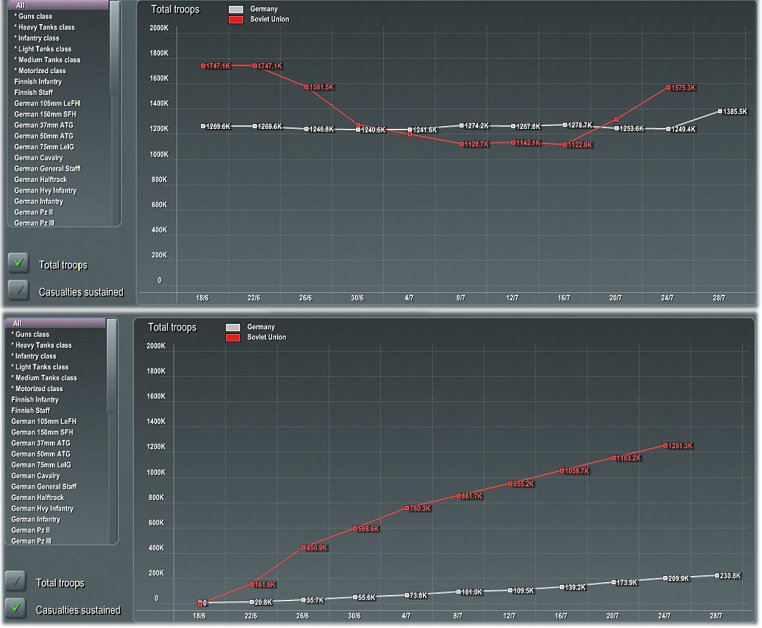Choose 'Finnish Staff' in bottom list
Viewport: 762px width, 628px height.
point(31,410)
